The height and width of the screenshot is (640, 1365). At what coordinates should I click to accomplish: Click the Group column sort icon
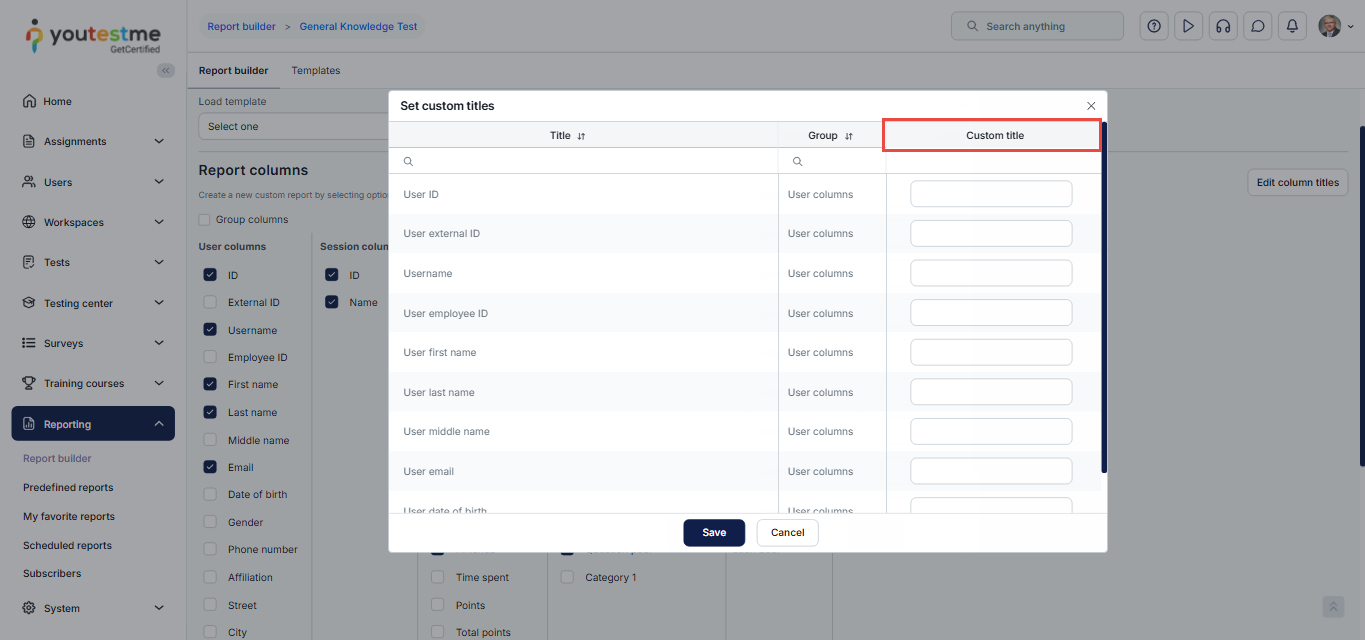[x=849, y=136]
